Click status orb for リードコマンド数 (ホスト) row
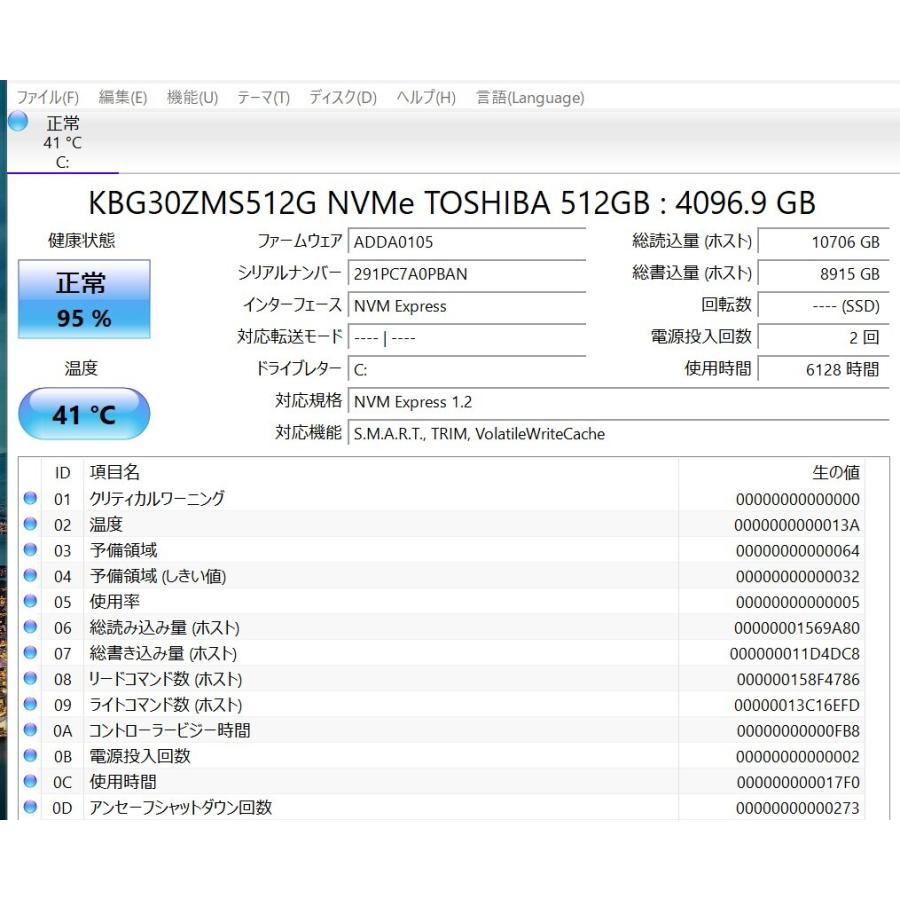The width and height of the screenshot is (900, 900). [x=30, y=678]
